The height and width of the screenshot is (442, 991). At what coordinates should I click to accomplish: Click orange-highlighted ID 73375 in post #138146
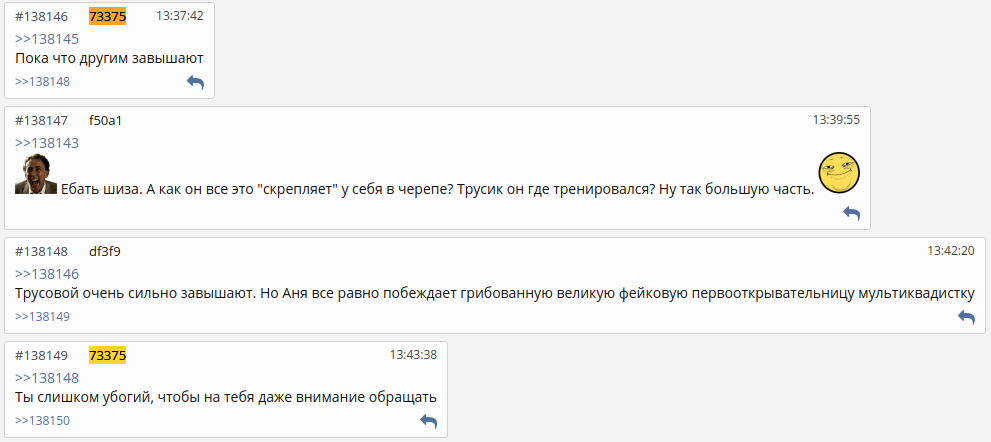click(x=107, y=16)
